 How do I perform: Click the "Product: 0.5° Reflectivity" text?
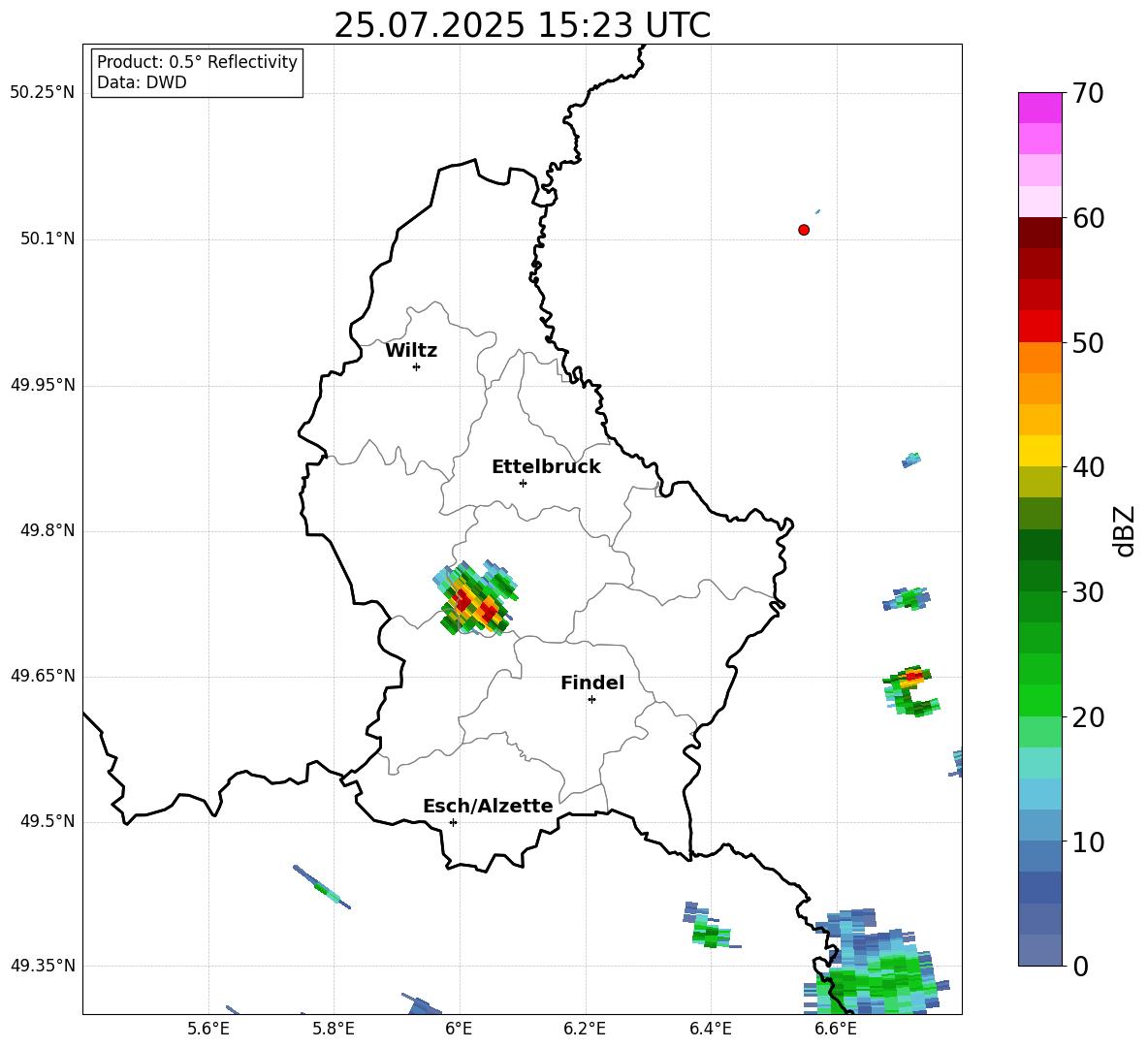tap(197, 61)
